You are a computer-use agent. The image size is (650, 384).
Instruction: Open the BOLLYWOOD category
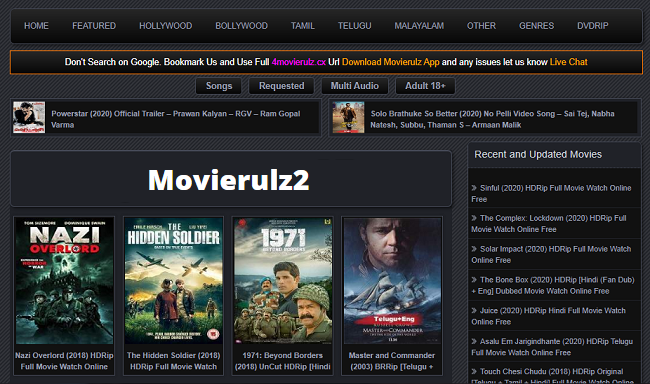[x=241, y=26]
